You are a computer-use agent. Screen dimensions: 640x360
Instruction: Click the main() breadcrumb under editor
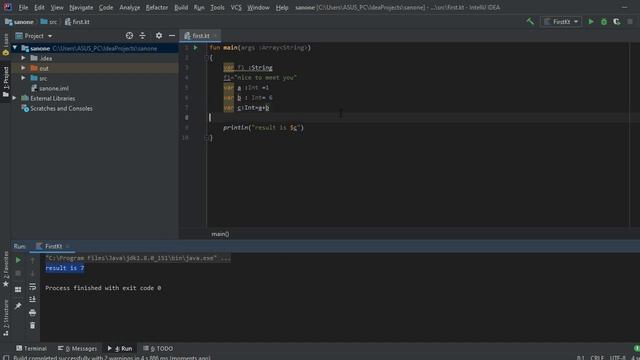[220, 234]
